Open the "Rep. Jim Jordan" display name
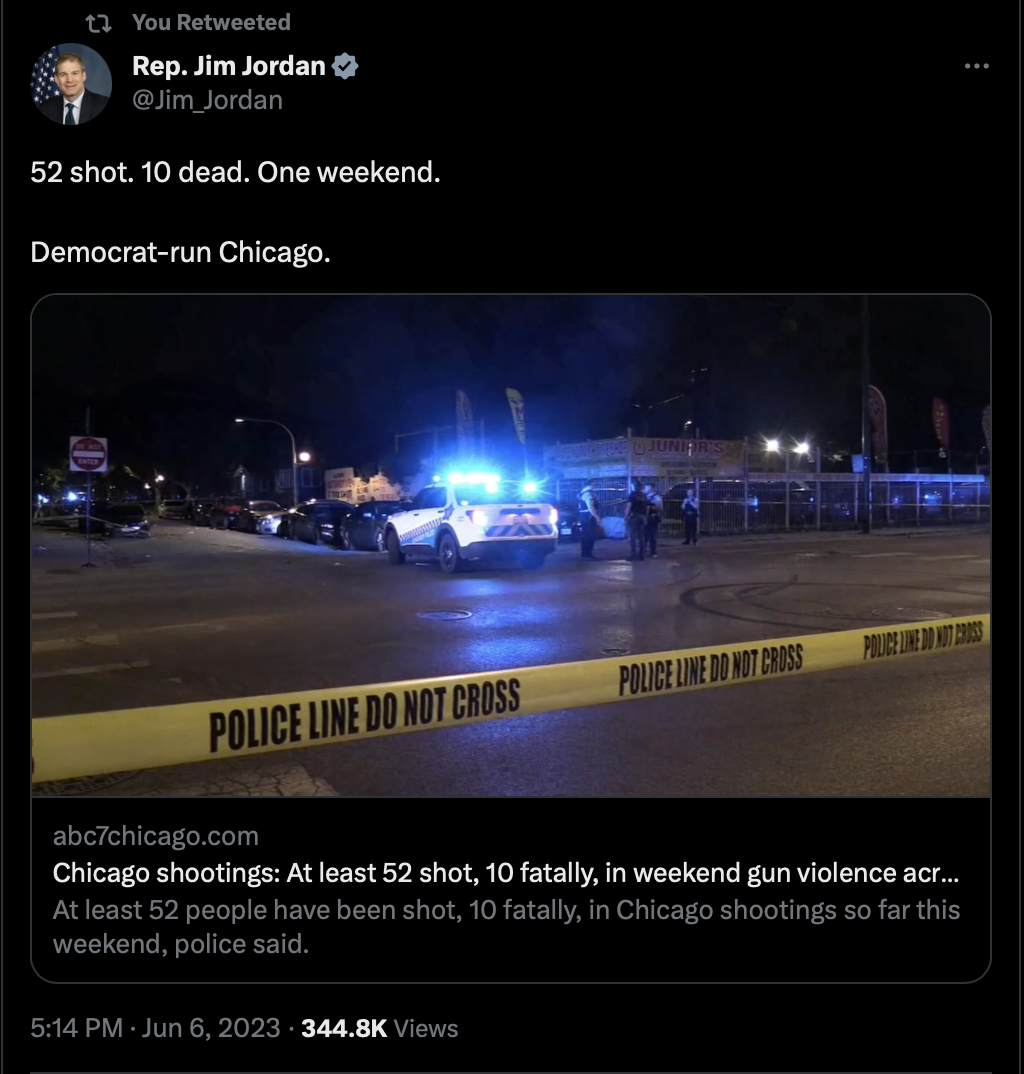 tap(229, 66)
